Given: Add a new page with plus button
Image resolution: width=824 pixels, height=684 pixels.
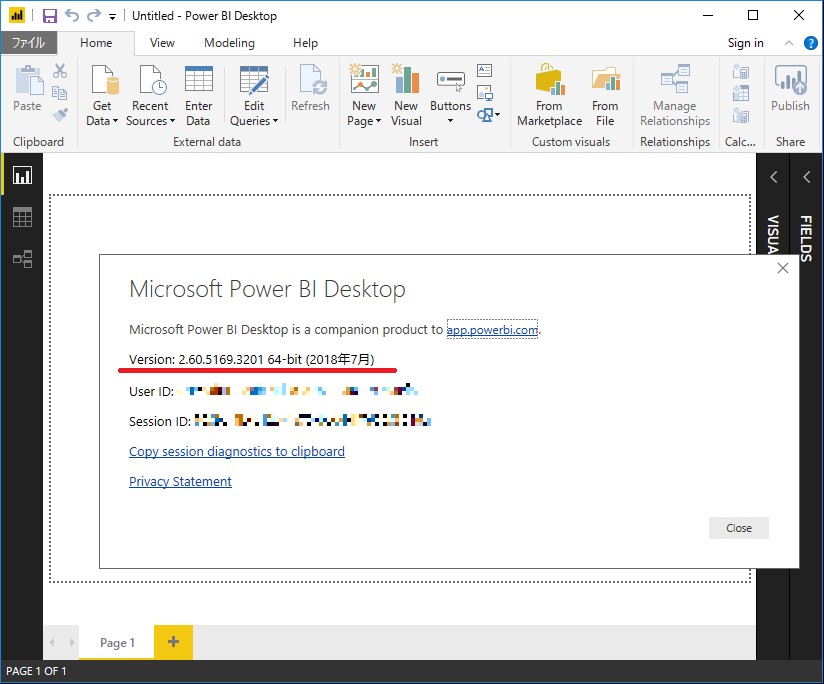Looking at the screenshot, I should coord(173,642).
